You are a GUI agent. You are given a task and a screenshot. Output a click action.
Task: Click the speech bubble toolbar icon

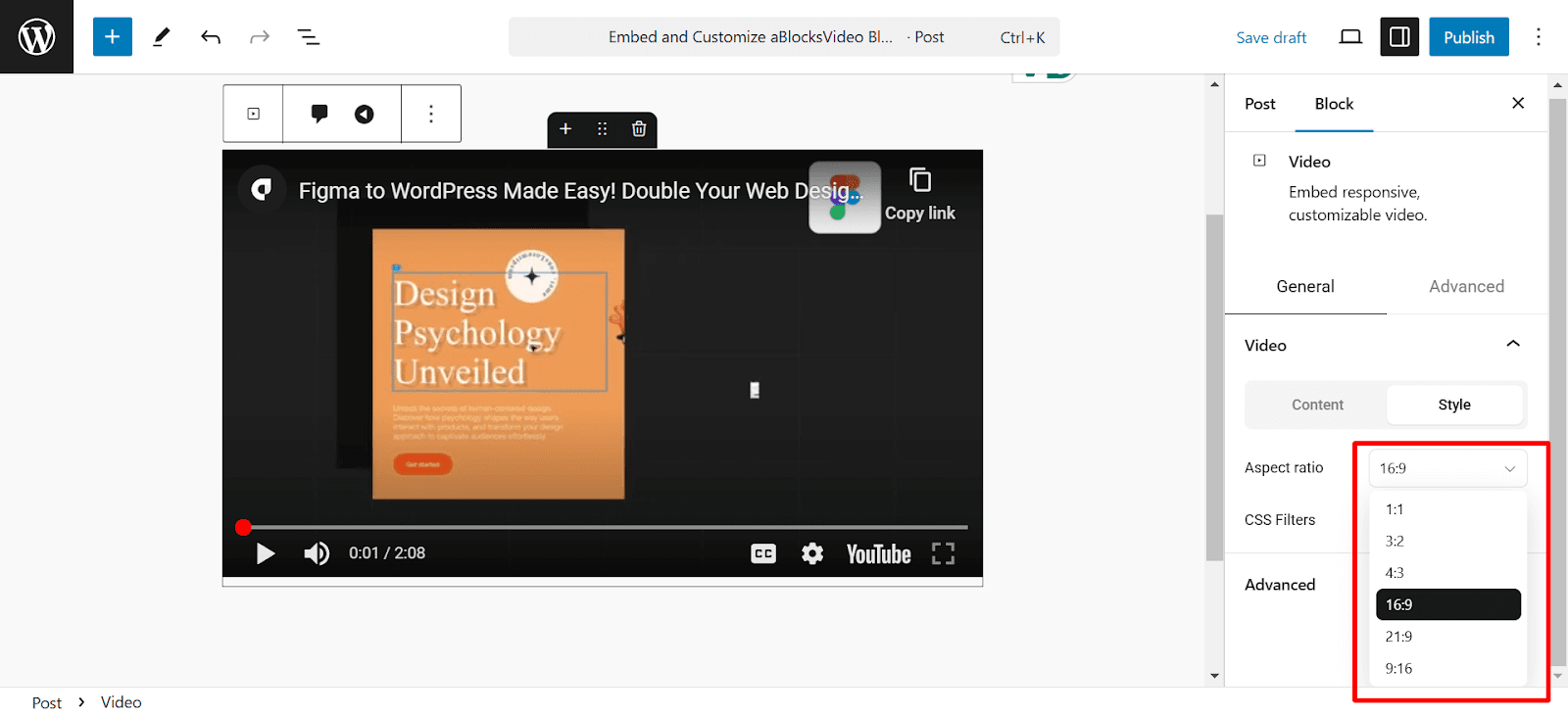coord(319,114)
